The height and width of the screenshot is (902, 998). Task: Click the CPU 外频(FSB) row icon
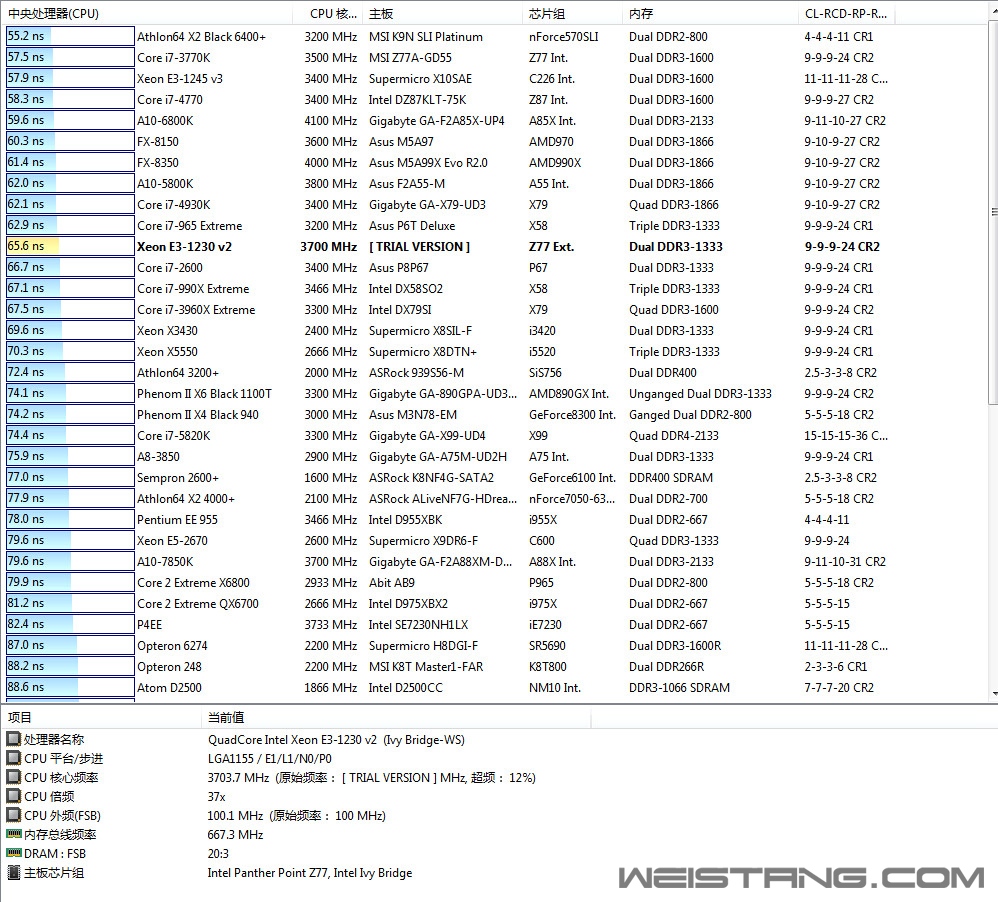13,815
